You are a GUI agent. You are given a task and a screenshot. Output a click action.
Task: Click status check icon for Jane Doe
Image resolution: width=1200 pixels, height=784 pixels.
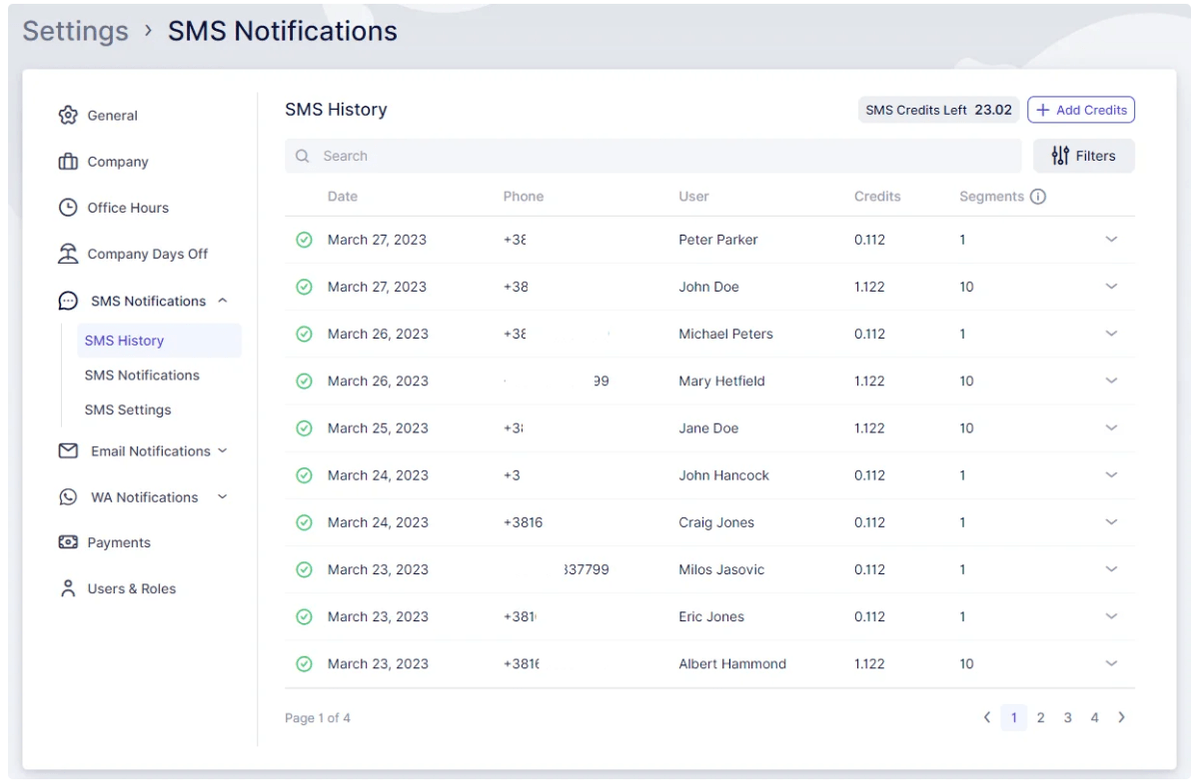[x=304, y=428]
